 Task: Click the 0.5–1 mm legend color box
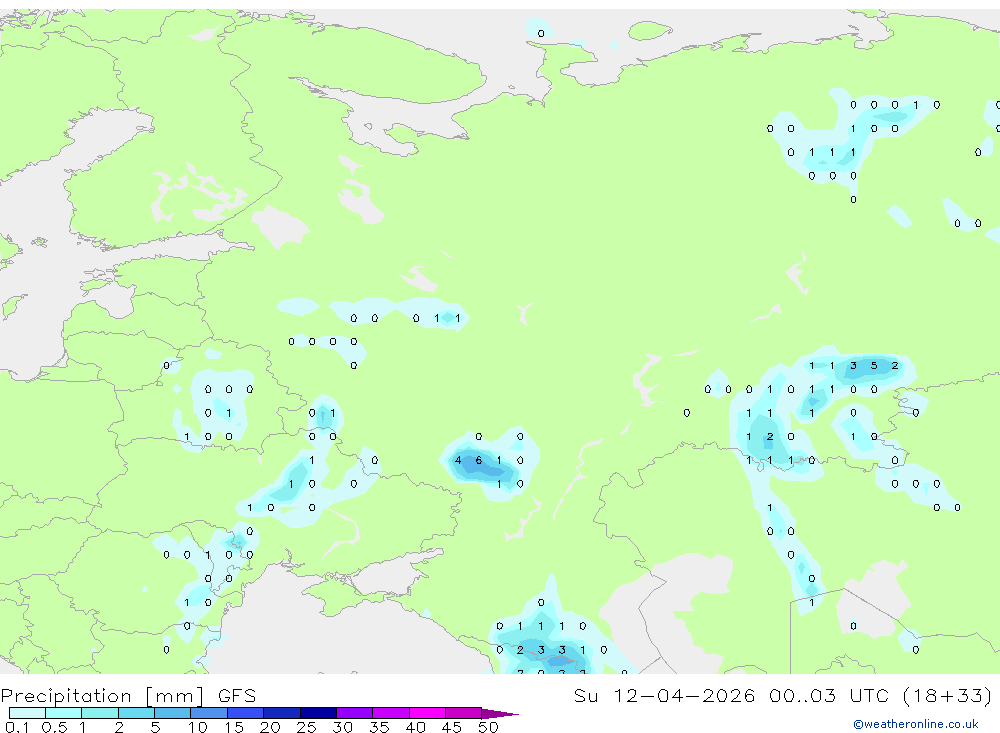click(x=64, y=713)
